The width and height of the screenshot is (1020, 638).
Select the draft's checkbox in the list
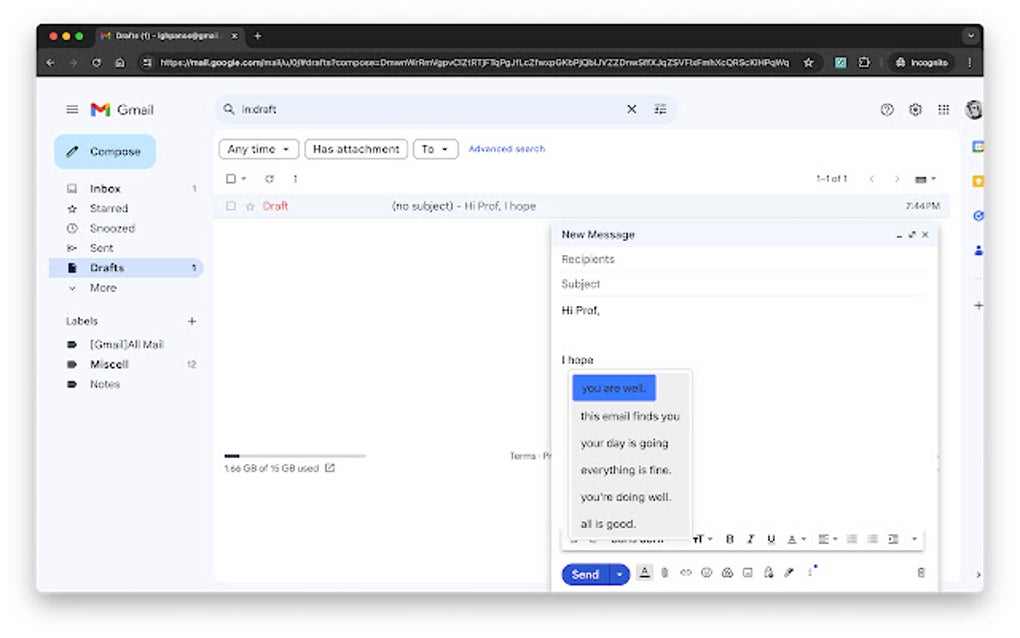point(230,206)
